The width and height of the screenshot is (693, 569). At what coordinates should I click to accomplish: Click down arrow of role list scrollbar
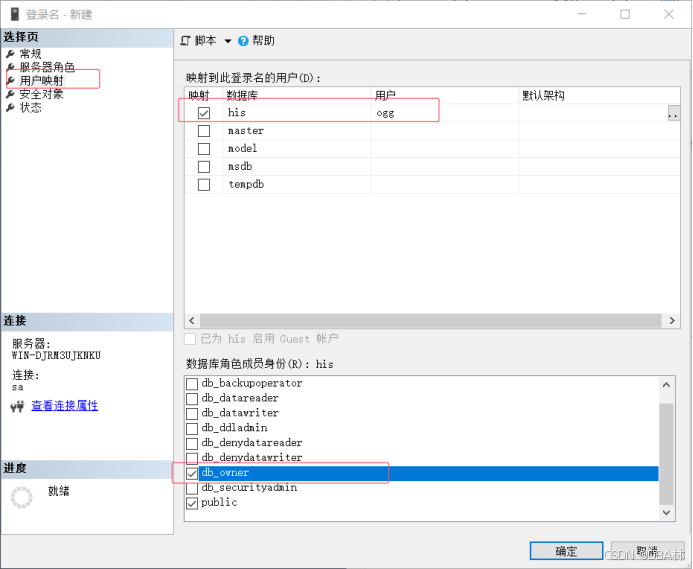(x=666, y=512)
